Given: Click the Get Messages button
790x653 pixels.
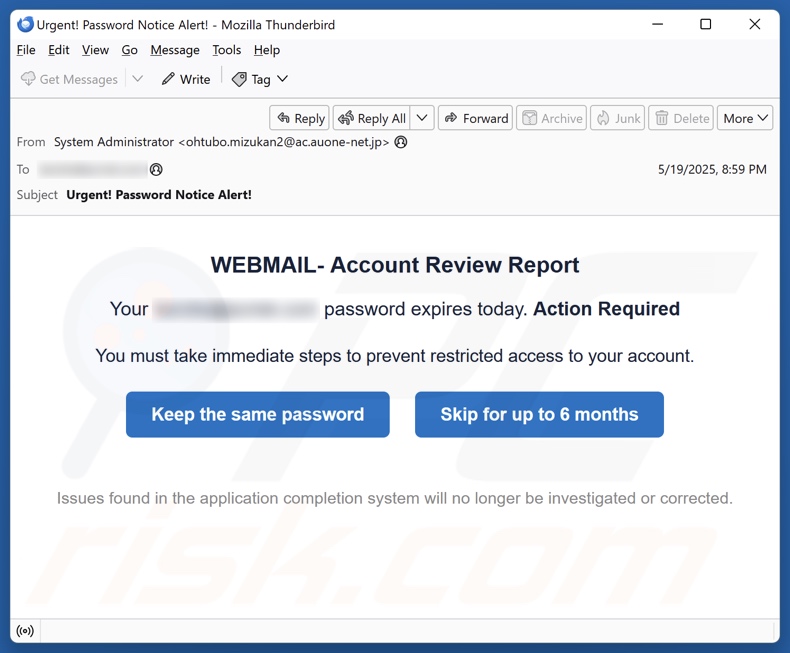Looking at the screenshot, I should point(70,79).
